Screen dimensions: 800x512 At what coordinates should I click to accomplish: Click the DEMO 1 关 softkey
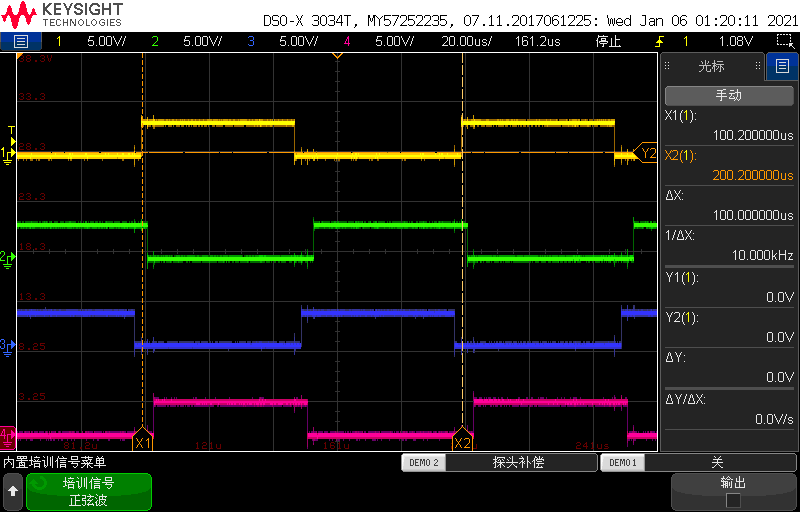point(699,463)
